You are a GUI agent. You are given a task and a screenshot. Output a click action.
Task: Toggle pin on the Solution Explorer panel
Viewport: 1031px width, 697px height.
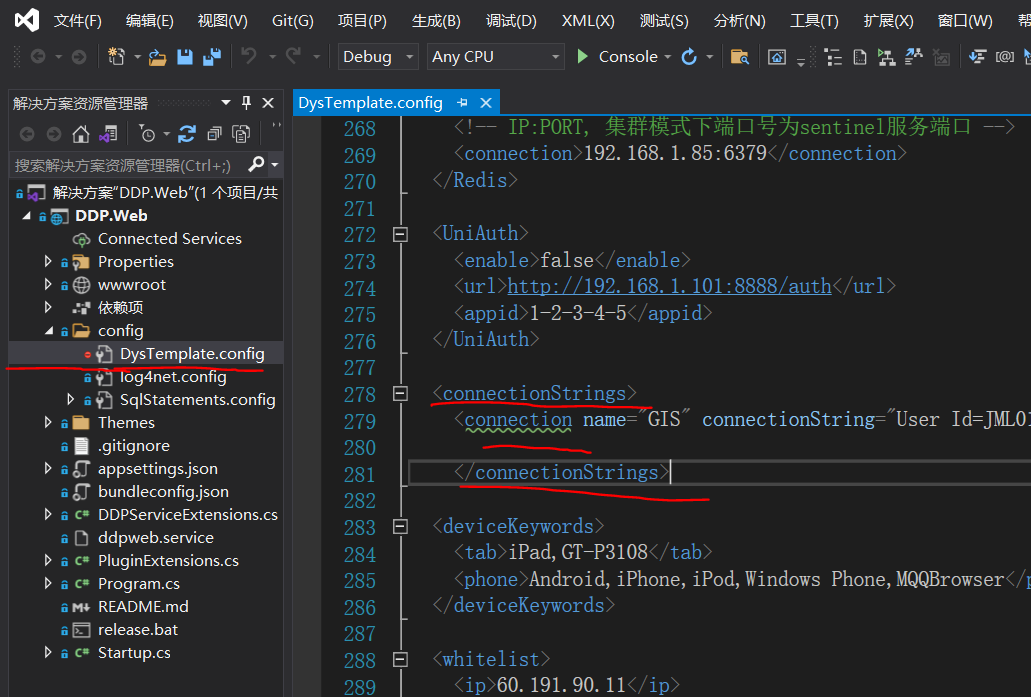pyautogui.click(x=247, y=103)
